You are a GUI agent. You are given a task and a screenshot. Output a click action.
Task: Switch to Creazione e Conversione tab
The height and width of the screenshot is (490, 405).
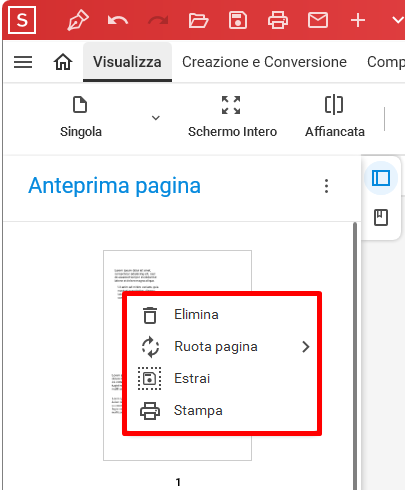(264, 62)
